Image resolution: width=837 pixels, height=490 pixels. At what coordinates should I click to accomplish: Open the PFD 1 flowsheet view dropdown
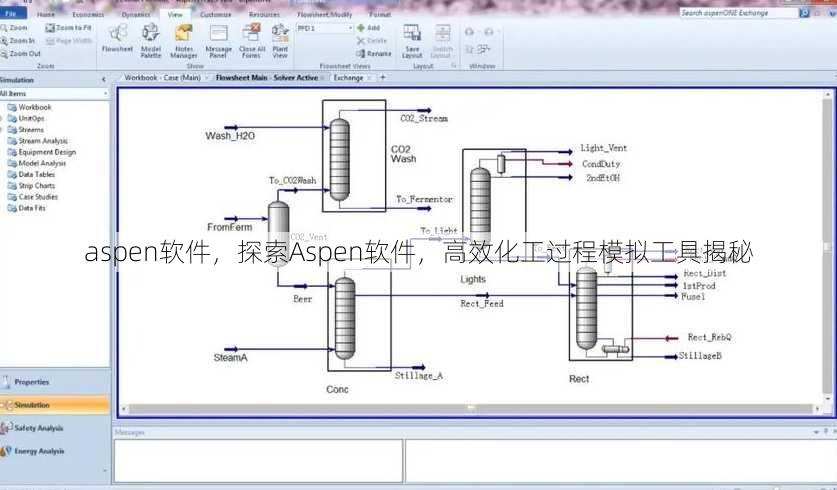point(350,28)
